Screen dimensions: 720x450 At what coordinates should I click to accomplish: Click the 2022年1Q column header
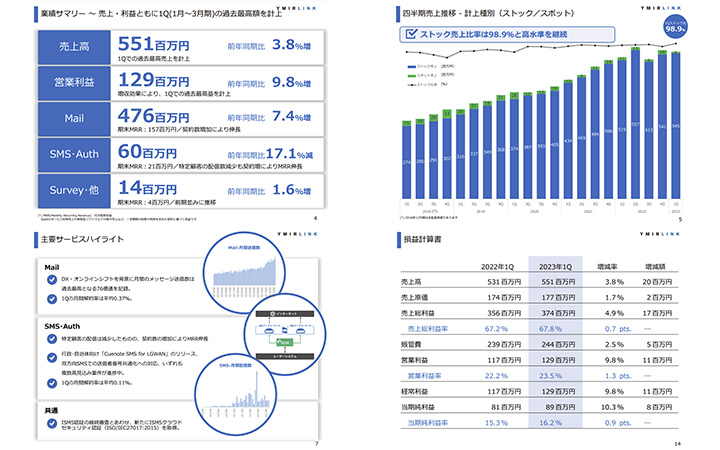497,266
